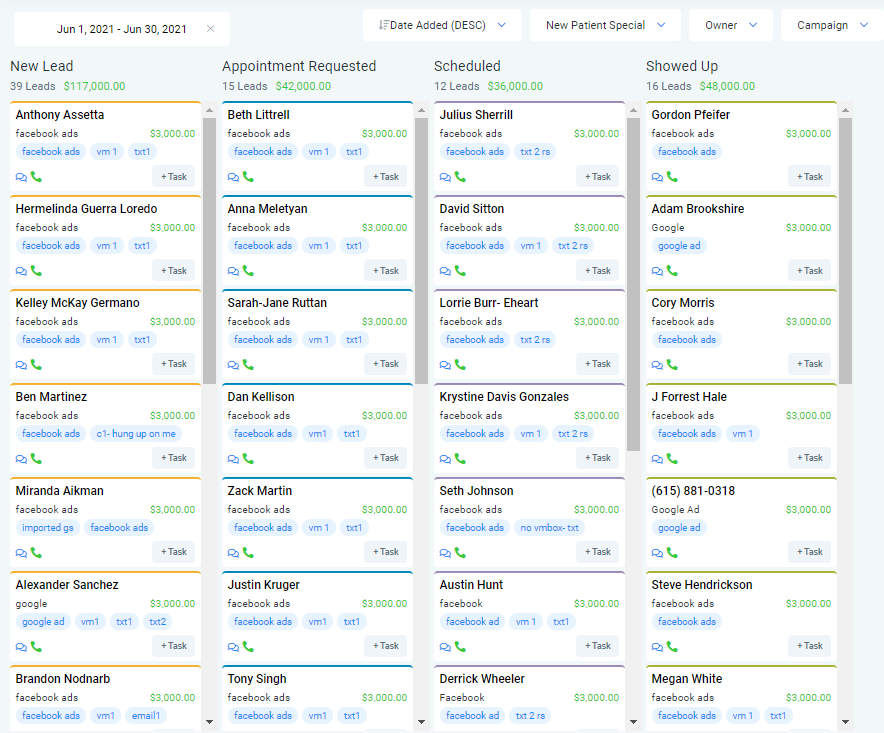The image size is (884, 733).
Task: Open the New Patient Special dropdown
Action: pos(604,25)
